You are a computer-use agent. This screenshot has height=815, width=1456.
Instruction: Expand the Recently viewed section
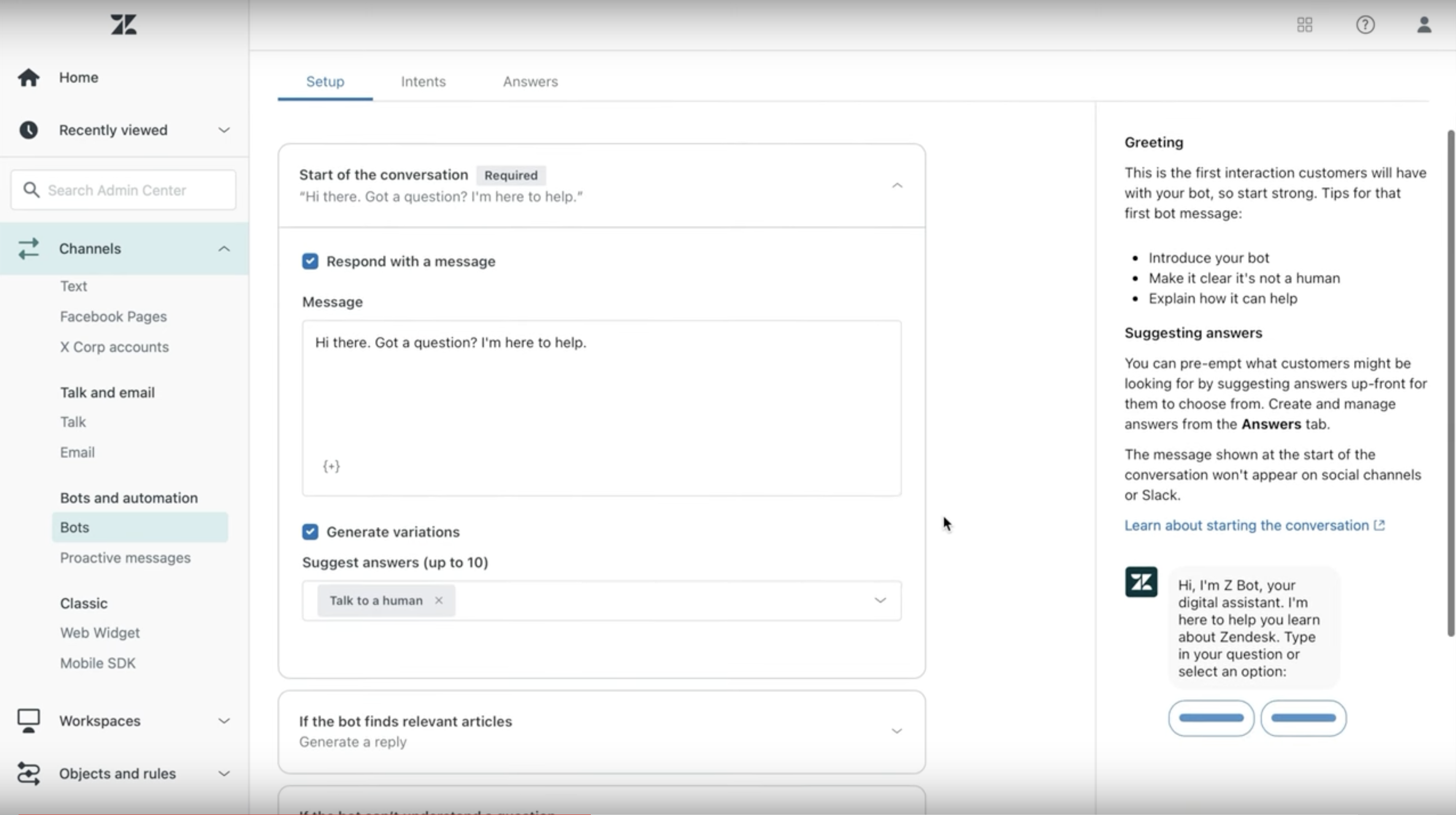tap(224, 130)
